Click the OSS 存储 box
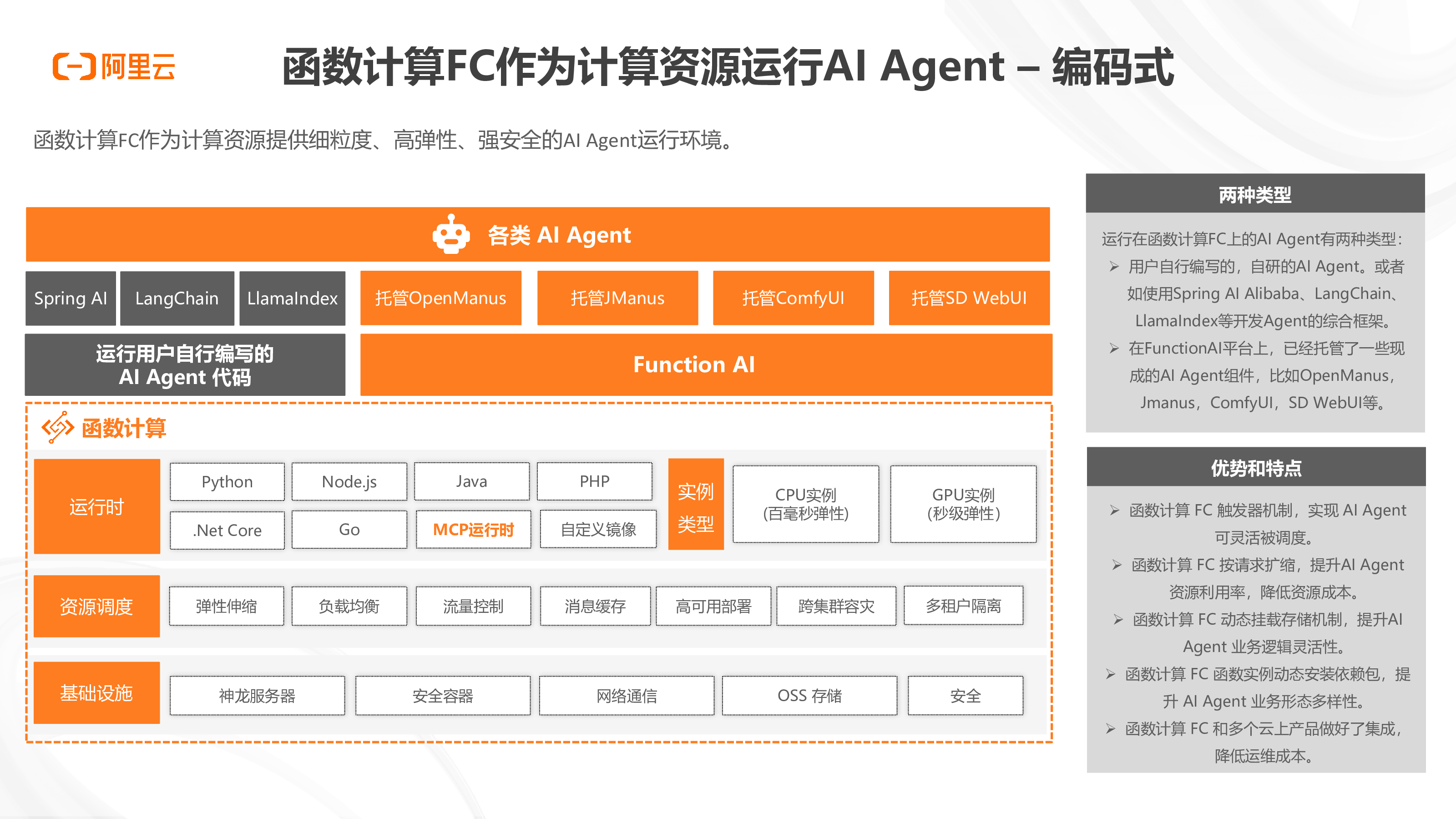 [810, 696]
